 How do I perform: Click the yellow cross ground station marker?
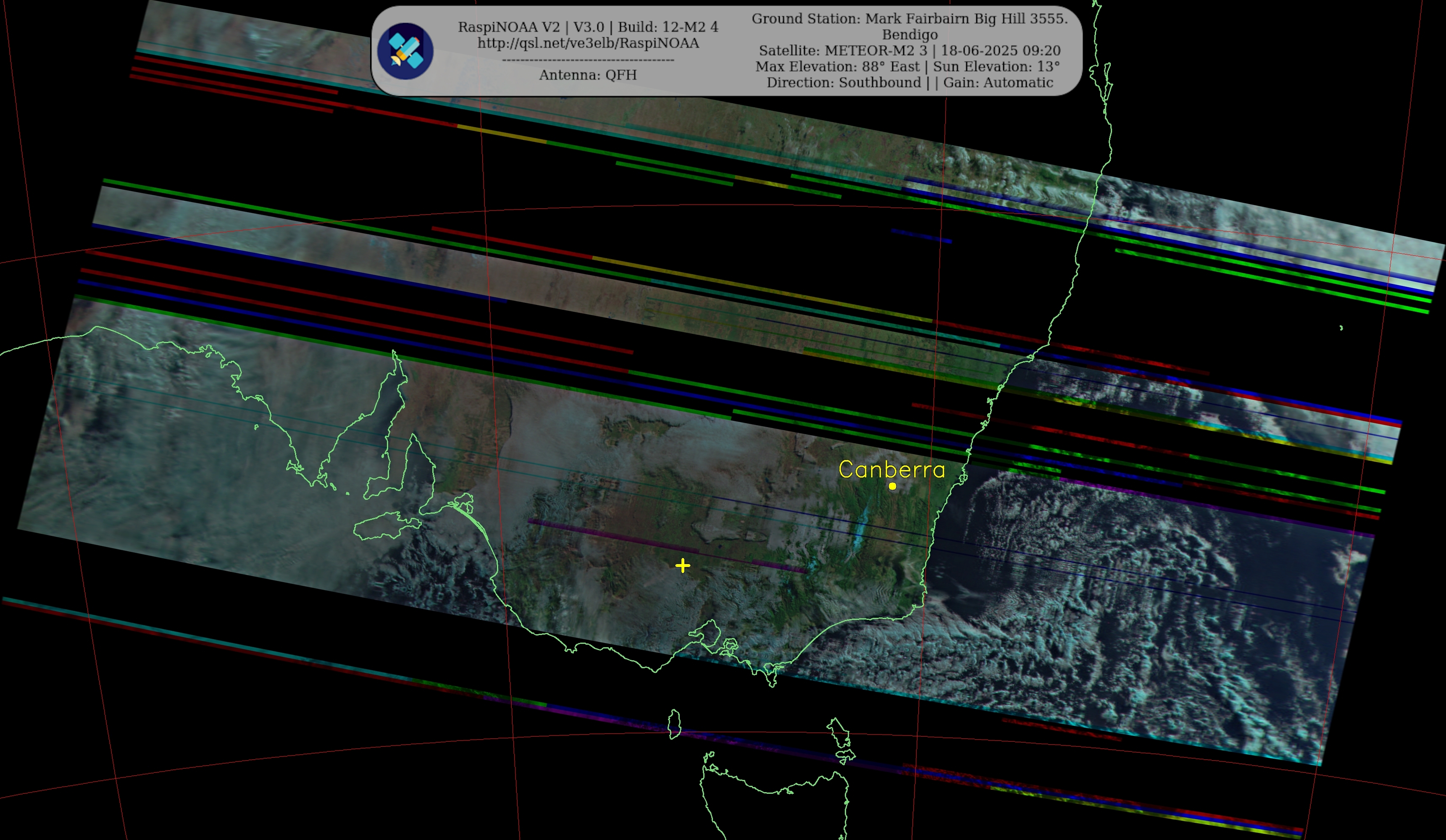pyautogui.click(x=682, y=566)
